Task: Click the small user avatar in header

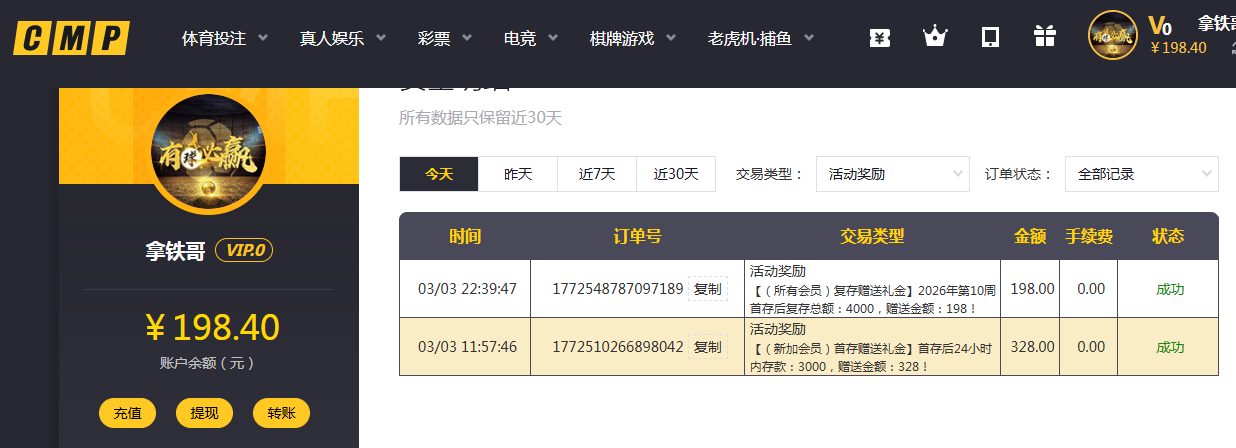Action: pos(1112,36)
